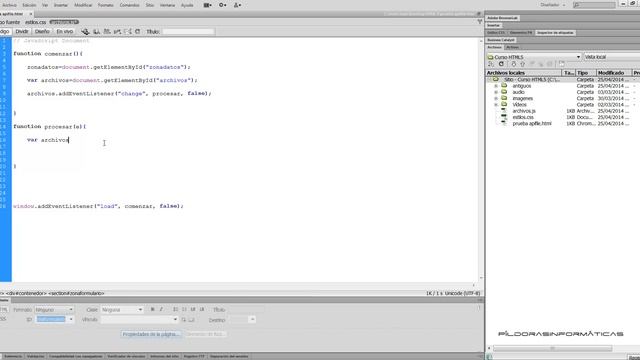Open the Ver menu
640x360 pixels.
pos(45,5)
